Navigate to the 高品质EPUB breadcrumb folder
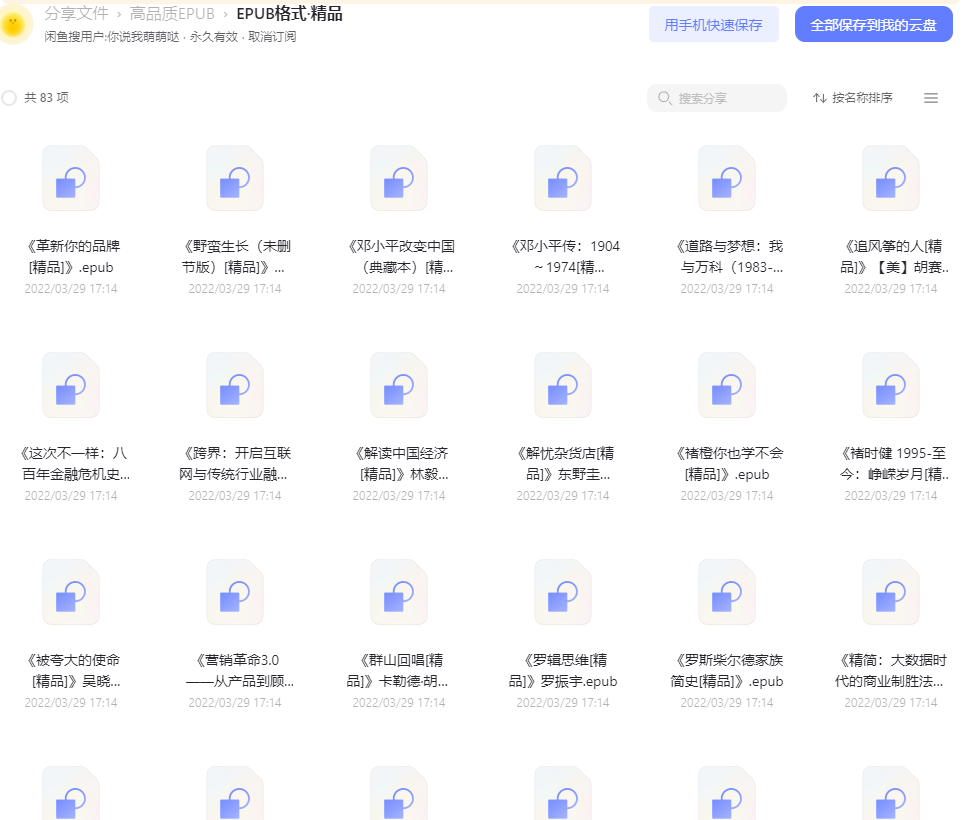 [x=172, y=14]
